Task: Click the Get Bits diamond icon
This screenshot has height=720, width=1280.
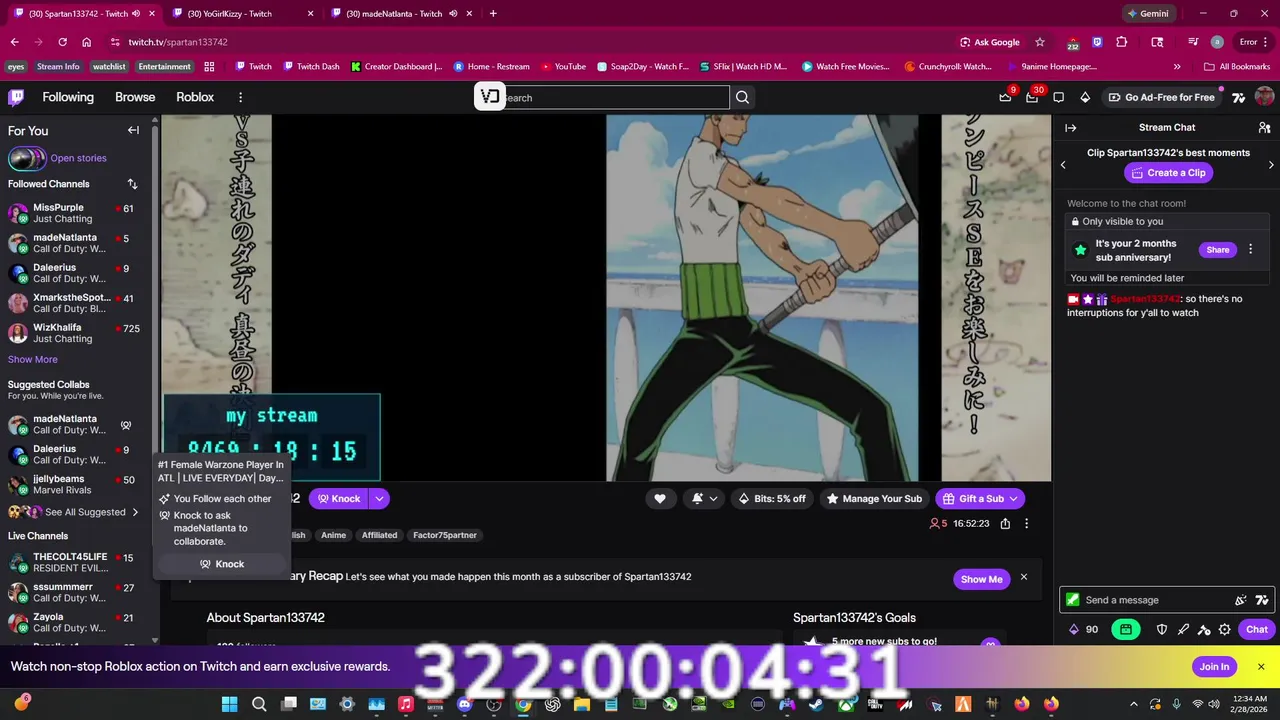Action: click(1085, 97)
